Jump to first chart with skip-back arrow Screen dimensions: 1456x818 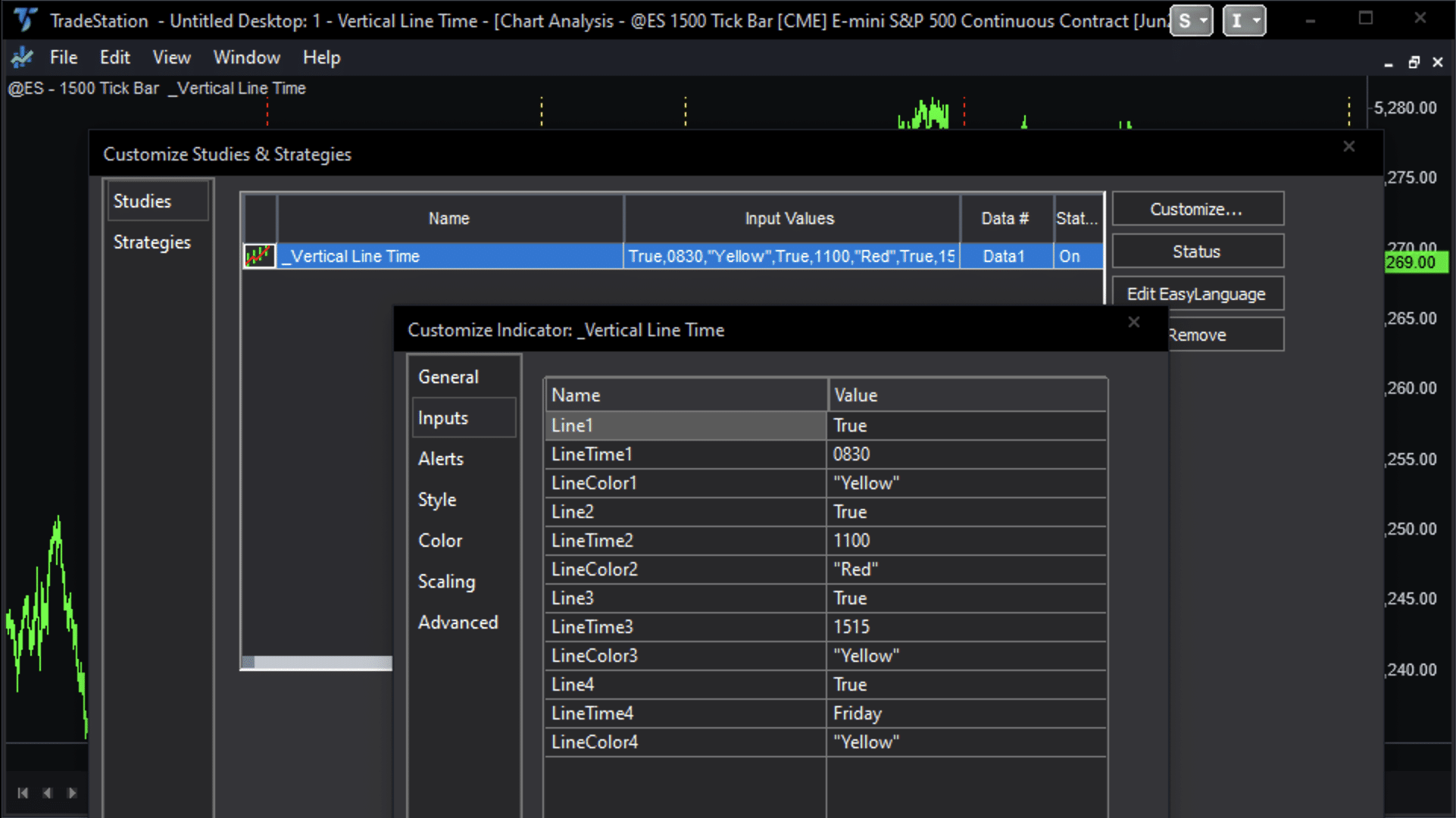point(23,793)
